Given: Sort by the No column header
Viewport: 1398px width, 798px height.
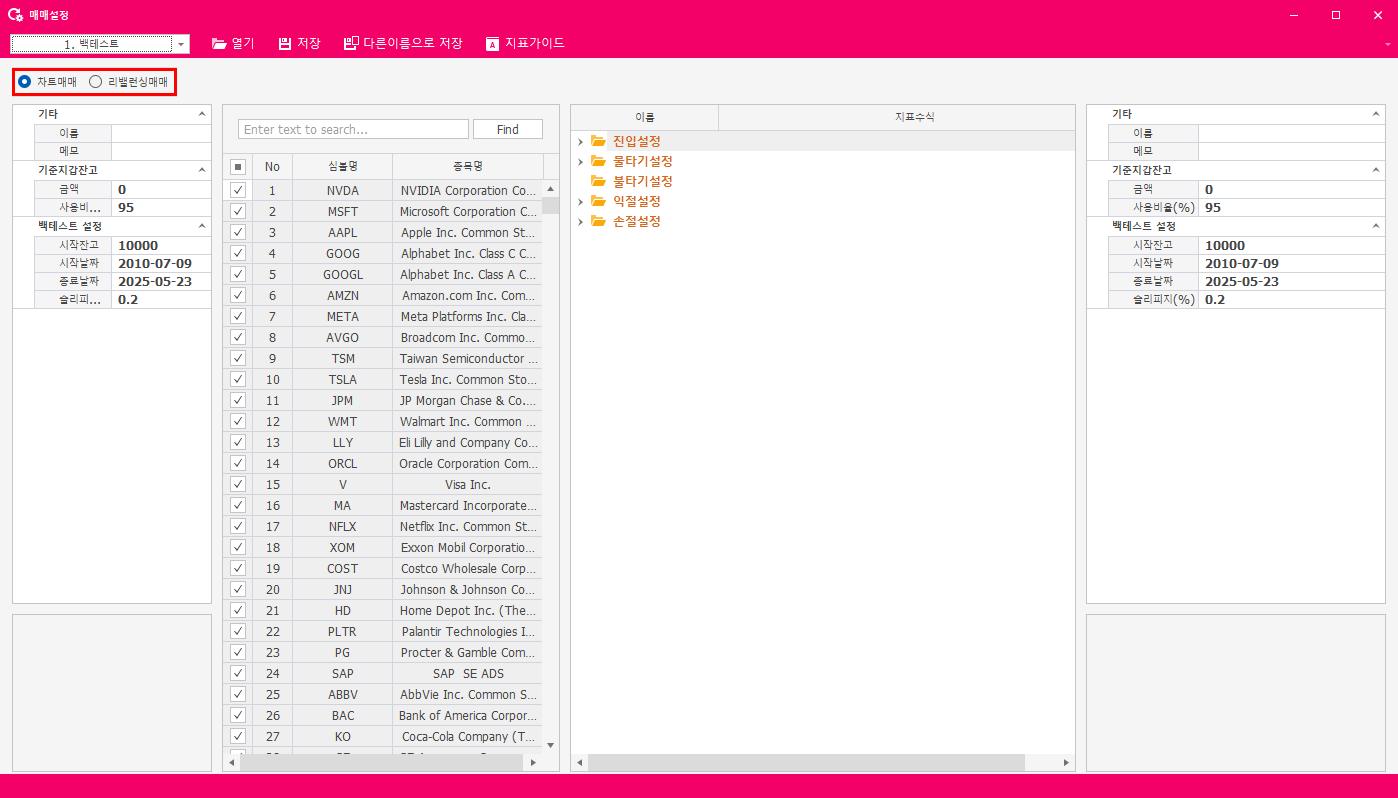Looking at the screenshot, I should (272, 167).
